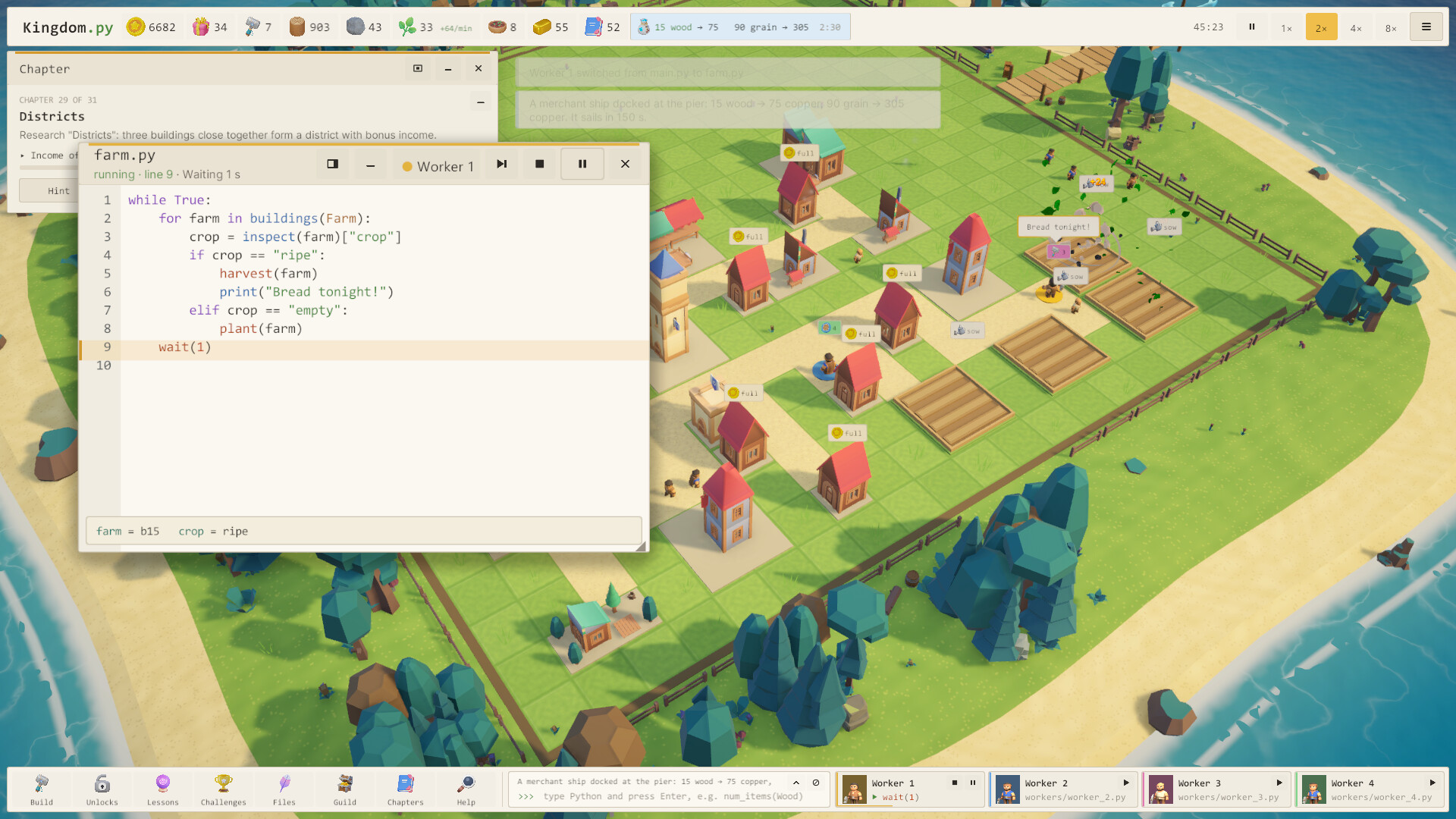Click the console Python input field
The width and height of the screenshot is (1456, 819).
coord(672,796)
